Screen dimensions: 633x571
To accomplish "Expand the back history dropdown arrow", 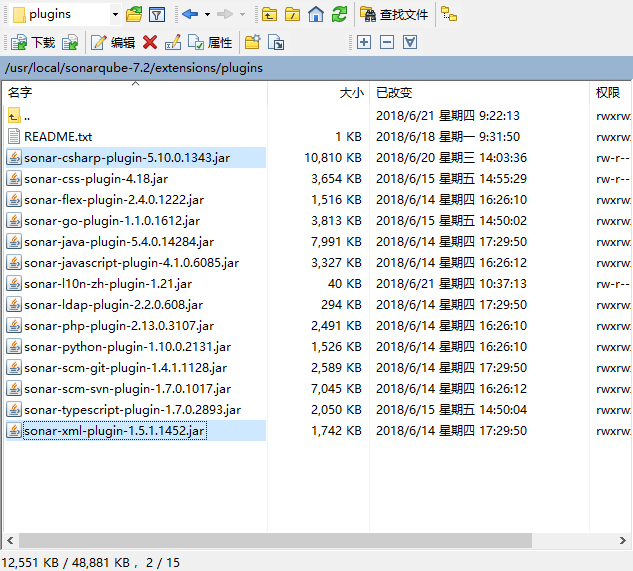I will (x=208, y=15).
